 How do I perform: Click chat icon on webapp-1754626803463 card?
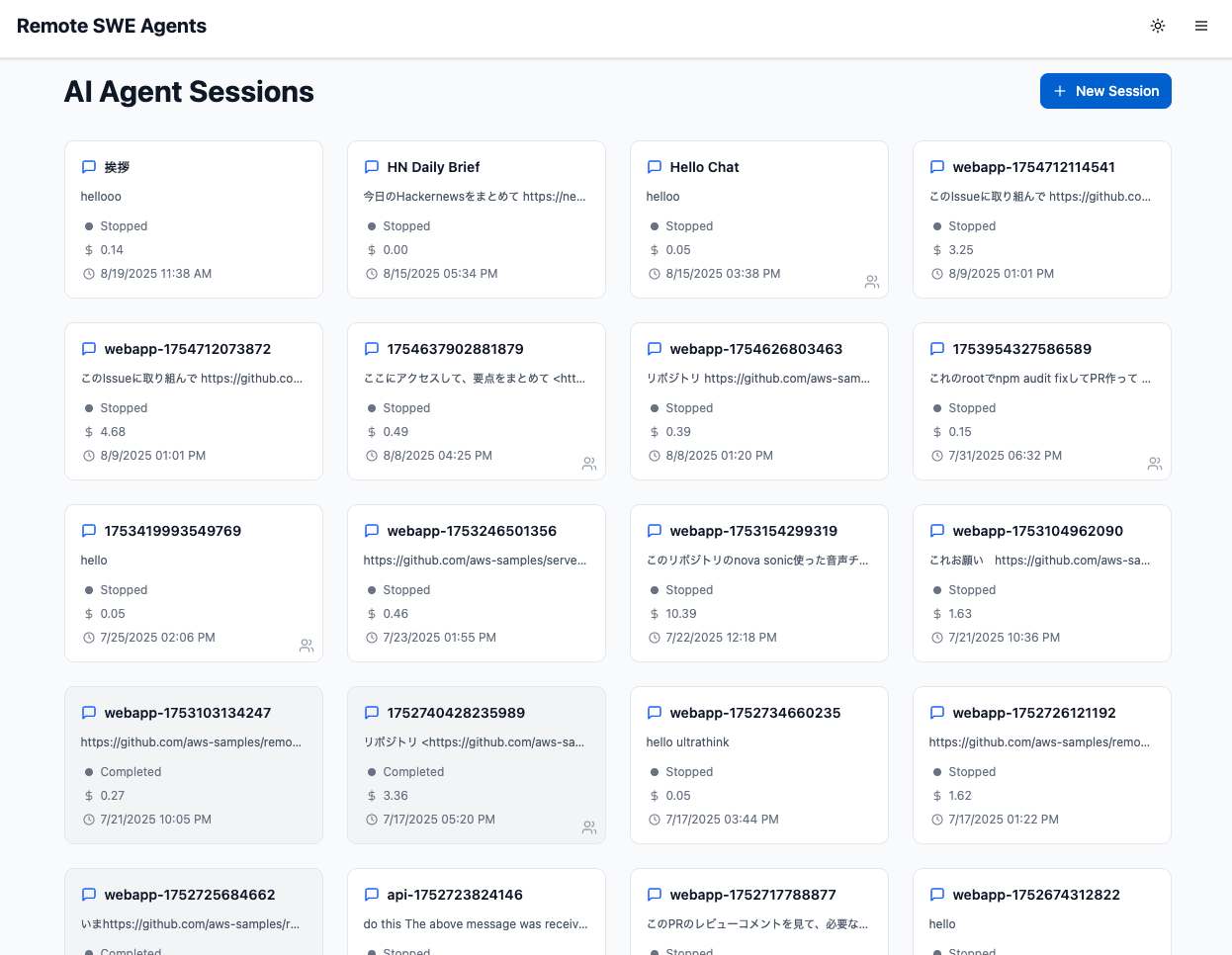tap(655, 349)
